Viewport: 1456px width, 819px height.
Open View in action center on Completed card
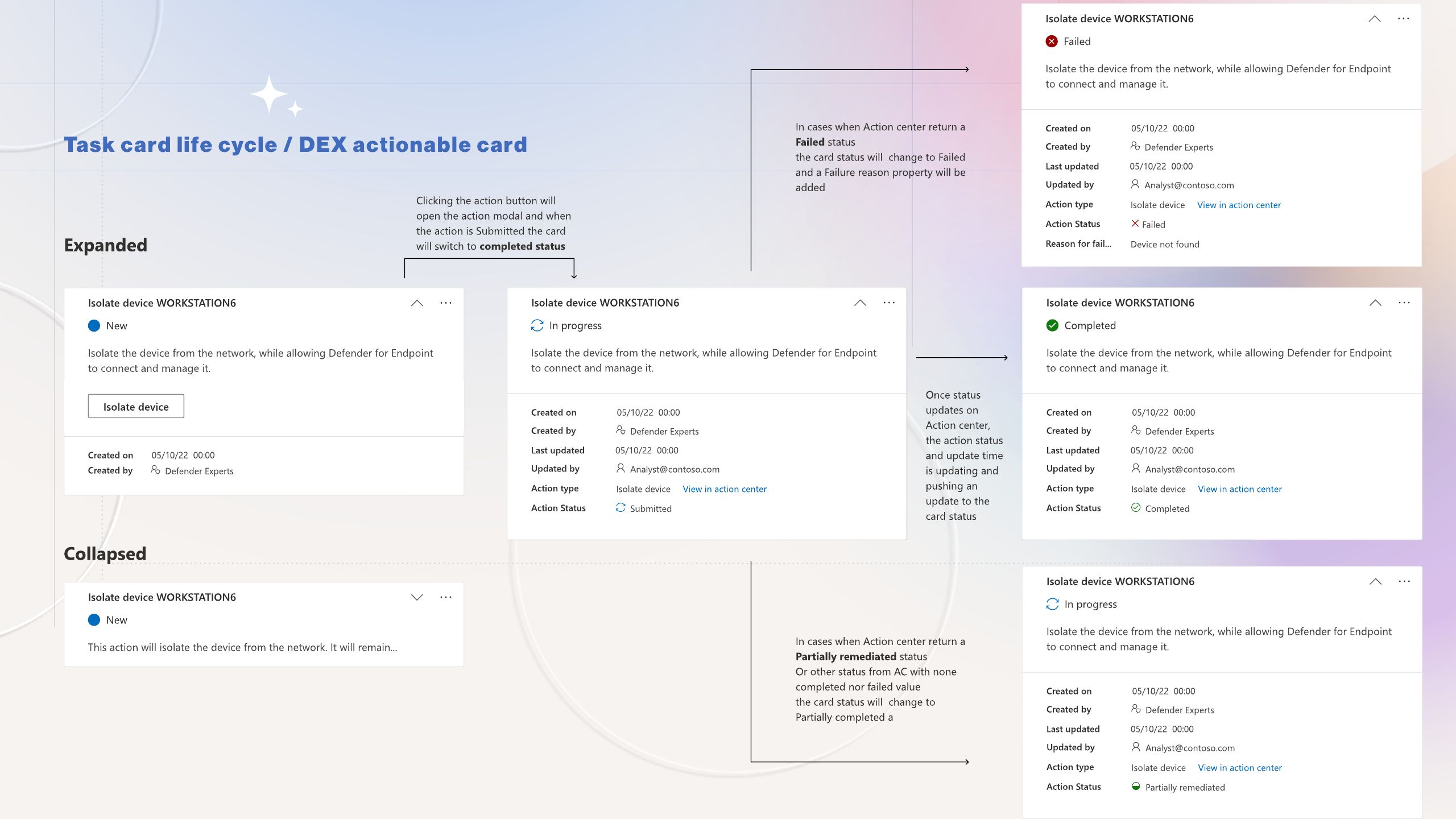(1240, 489)
